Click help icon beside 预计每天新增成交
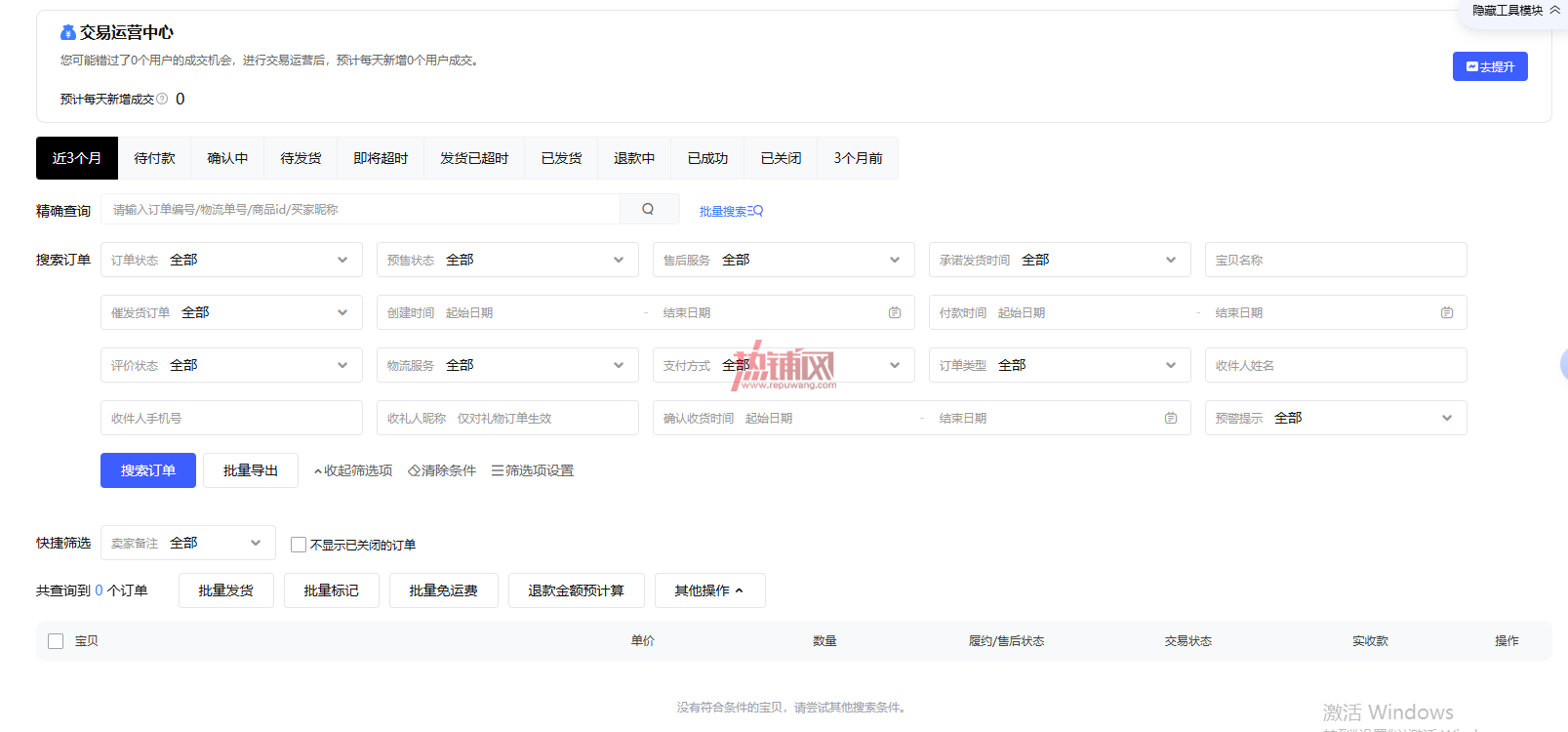The width and height of the screenshot is (1568, 732). tap(162, 99)
